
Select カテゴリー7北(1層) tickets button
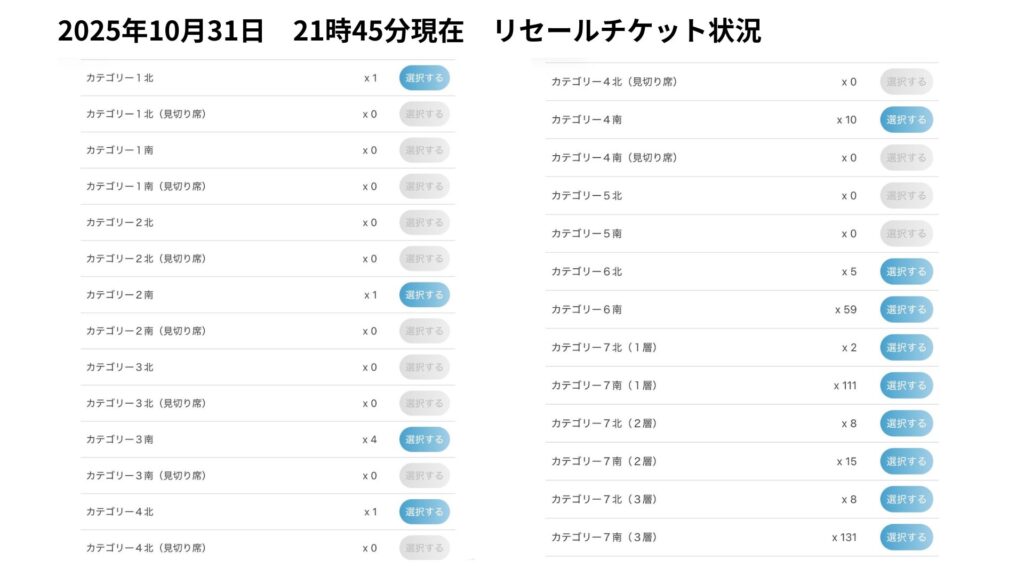pos(906,348)
